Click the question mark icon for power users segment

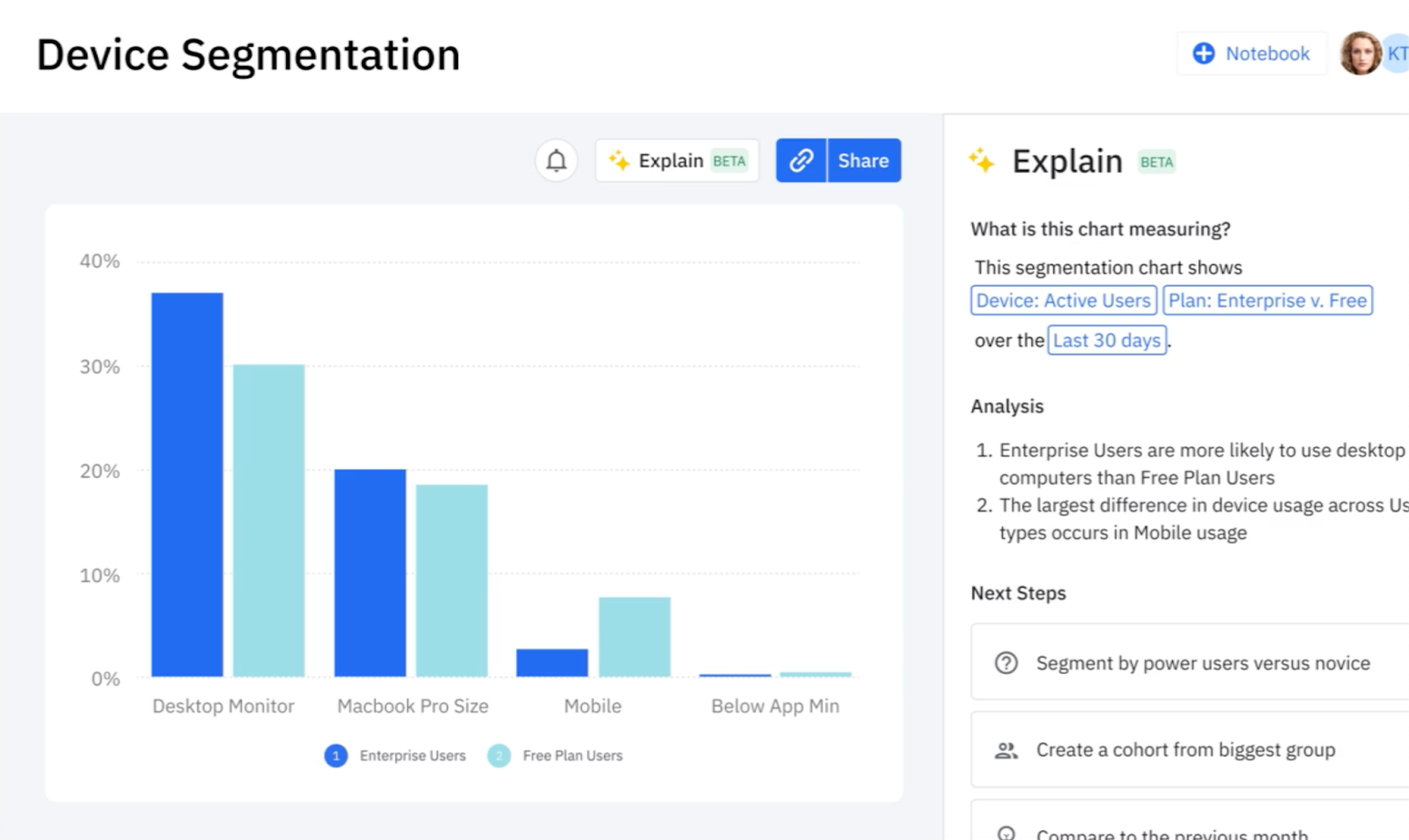point(1006,663)
